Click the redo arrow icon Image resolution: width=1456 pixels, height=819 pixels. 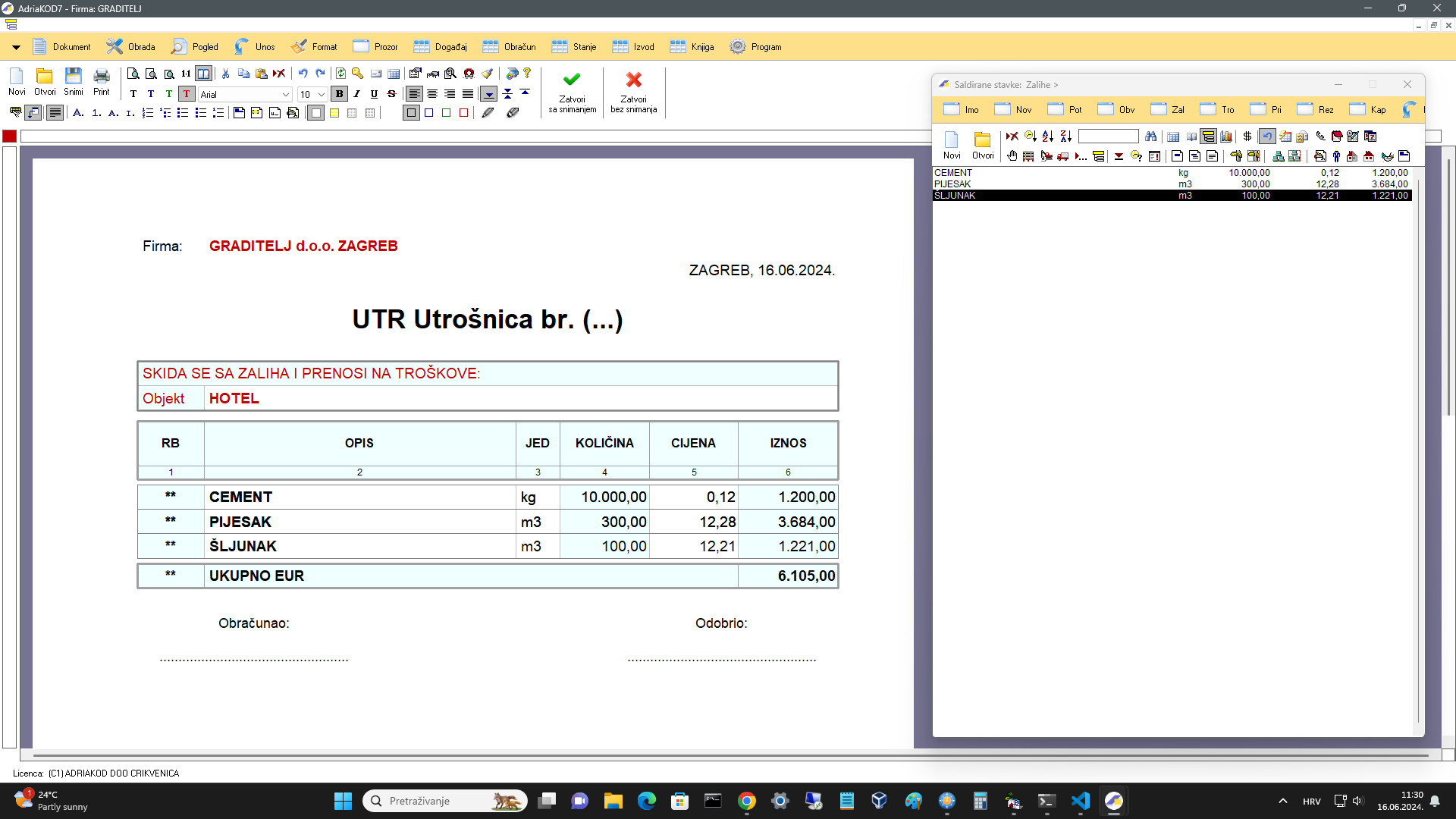coord(320,74)
